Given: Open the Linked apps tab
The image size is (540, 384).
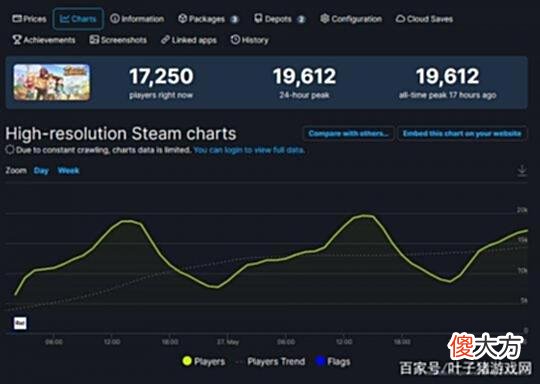Looking at the screenshot, I should [x=189, y=40].
